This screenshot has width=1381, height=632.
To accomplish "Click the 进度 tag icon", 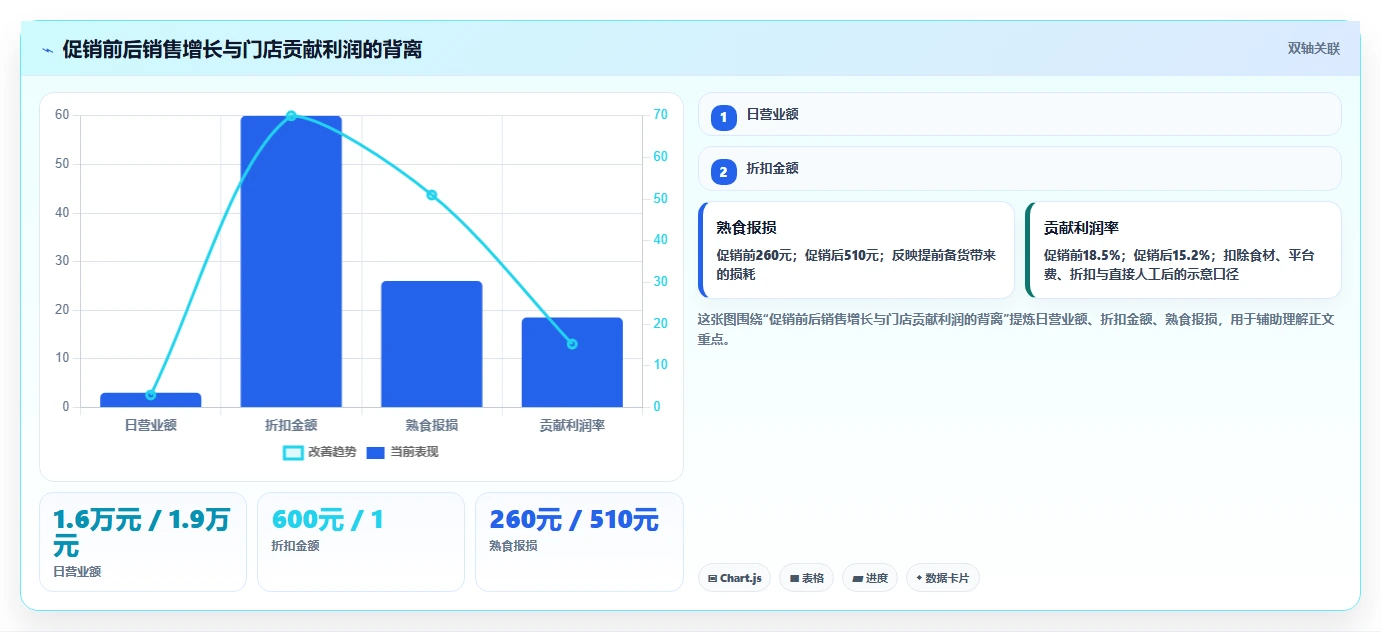I will (858, 578).
